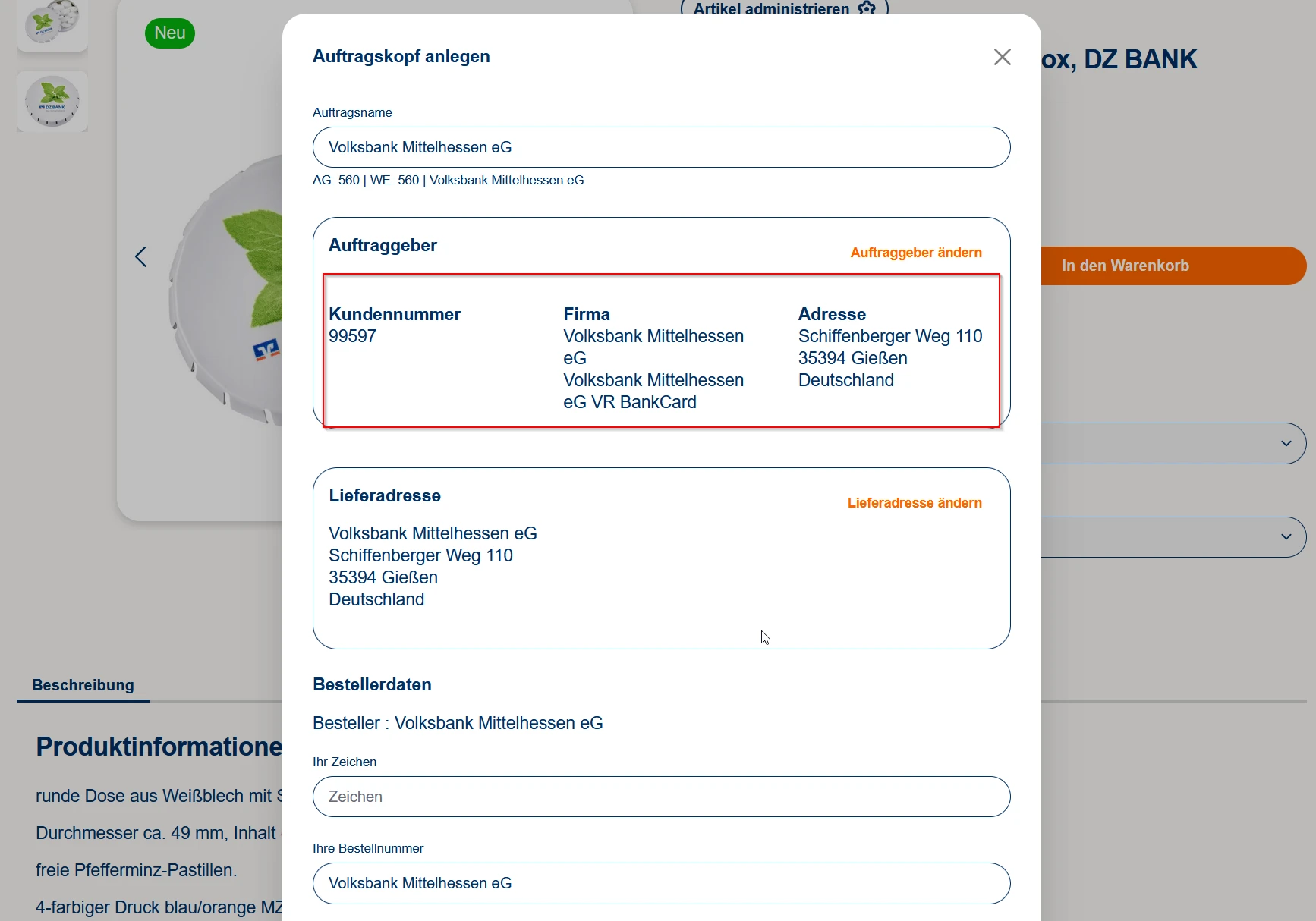Screen dimensions: 1316x921
Task: Click Kundennummer value 99597
Action: [x=352, y=336]
